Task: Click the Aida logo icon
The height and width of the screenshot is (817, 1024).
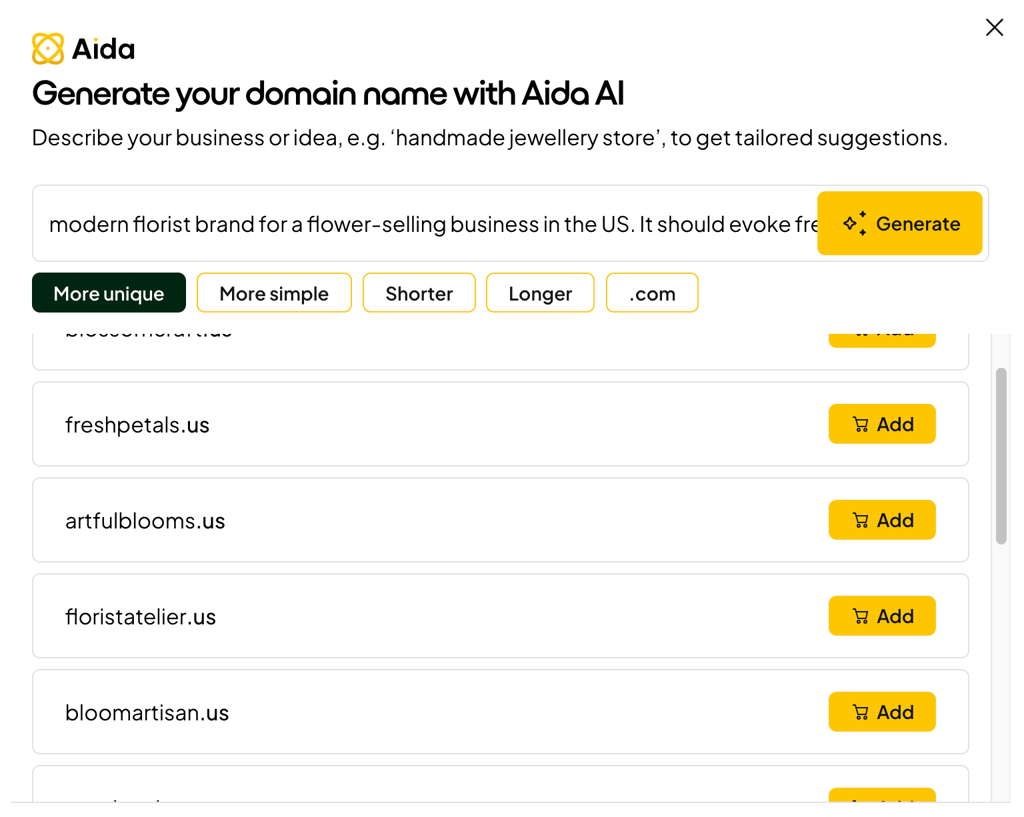Action: (x=48, y=49)
